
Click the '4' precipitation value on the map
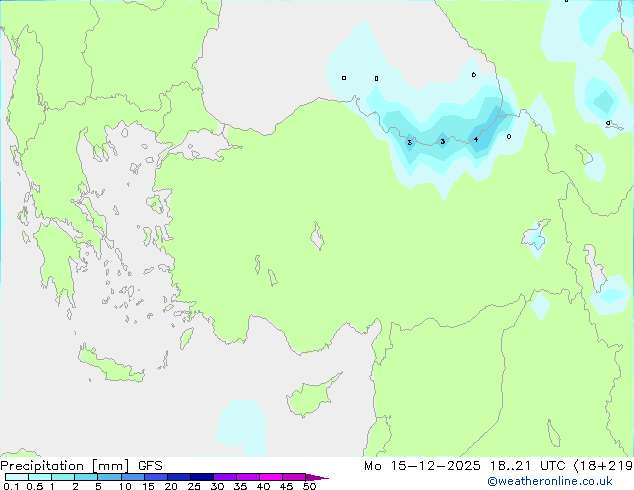476,139
